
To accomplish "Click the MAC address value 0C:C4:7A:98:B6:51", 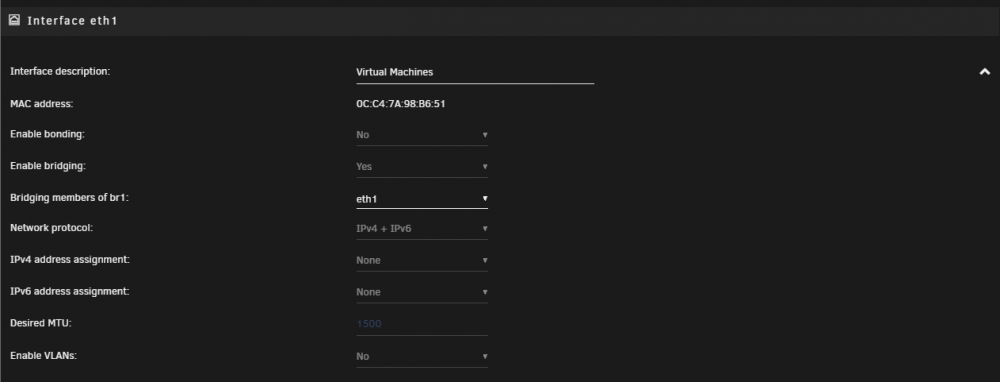I will point(401,104).
